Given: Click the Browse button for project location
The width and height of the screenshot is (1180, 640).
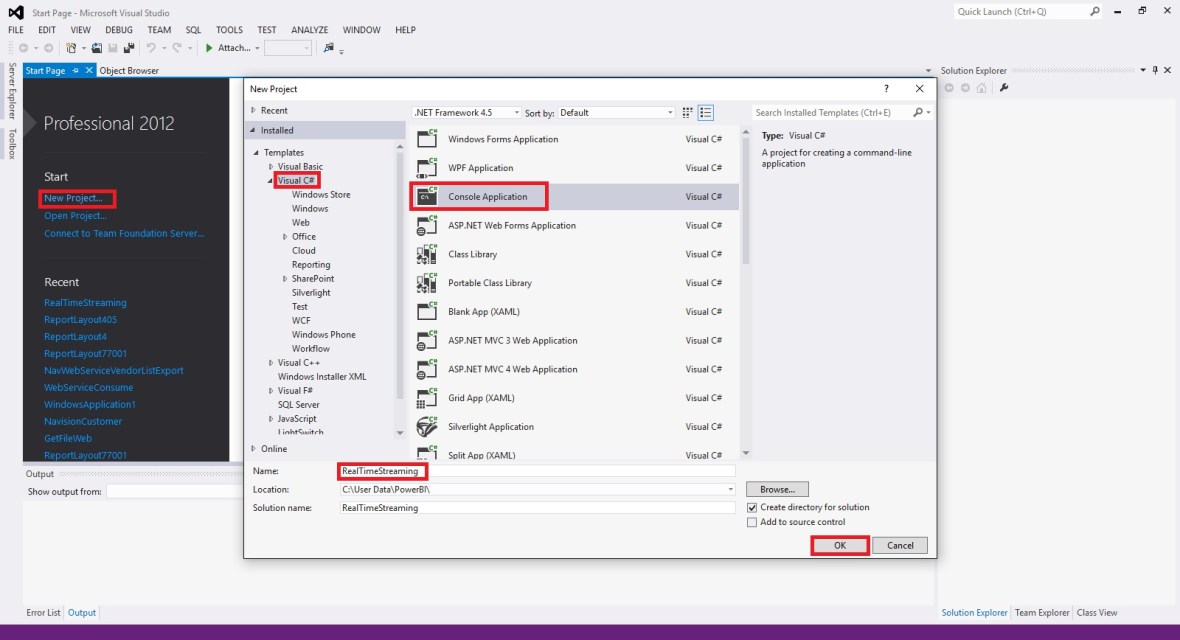Looking at the screenshot, I should (x=777, y=488).
